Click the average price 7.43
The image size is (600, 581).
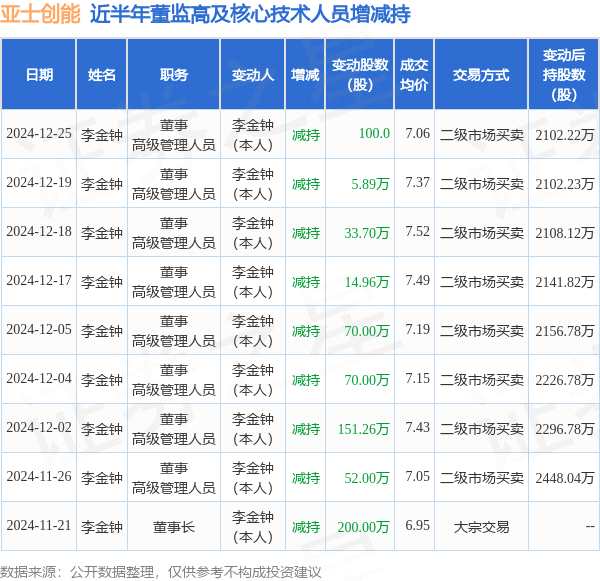point(417,428)
